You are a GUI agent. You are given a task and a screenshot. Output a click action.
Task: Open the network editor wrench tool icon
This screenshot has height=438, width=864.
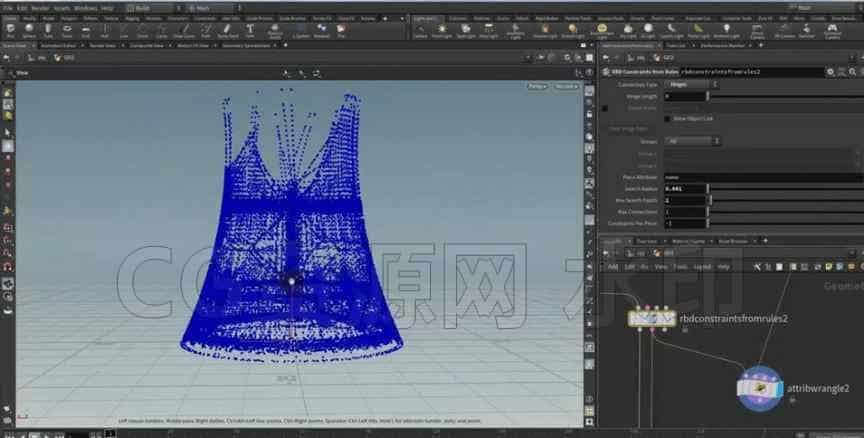[757, 267]
